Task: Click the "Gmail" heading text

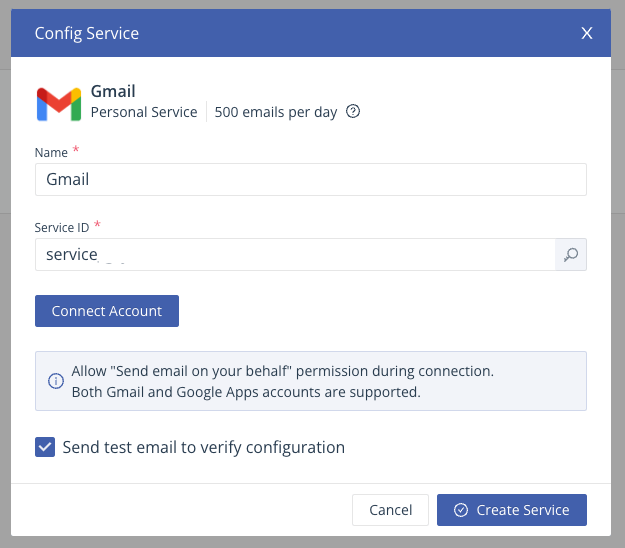Action: tap(113, 91)
